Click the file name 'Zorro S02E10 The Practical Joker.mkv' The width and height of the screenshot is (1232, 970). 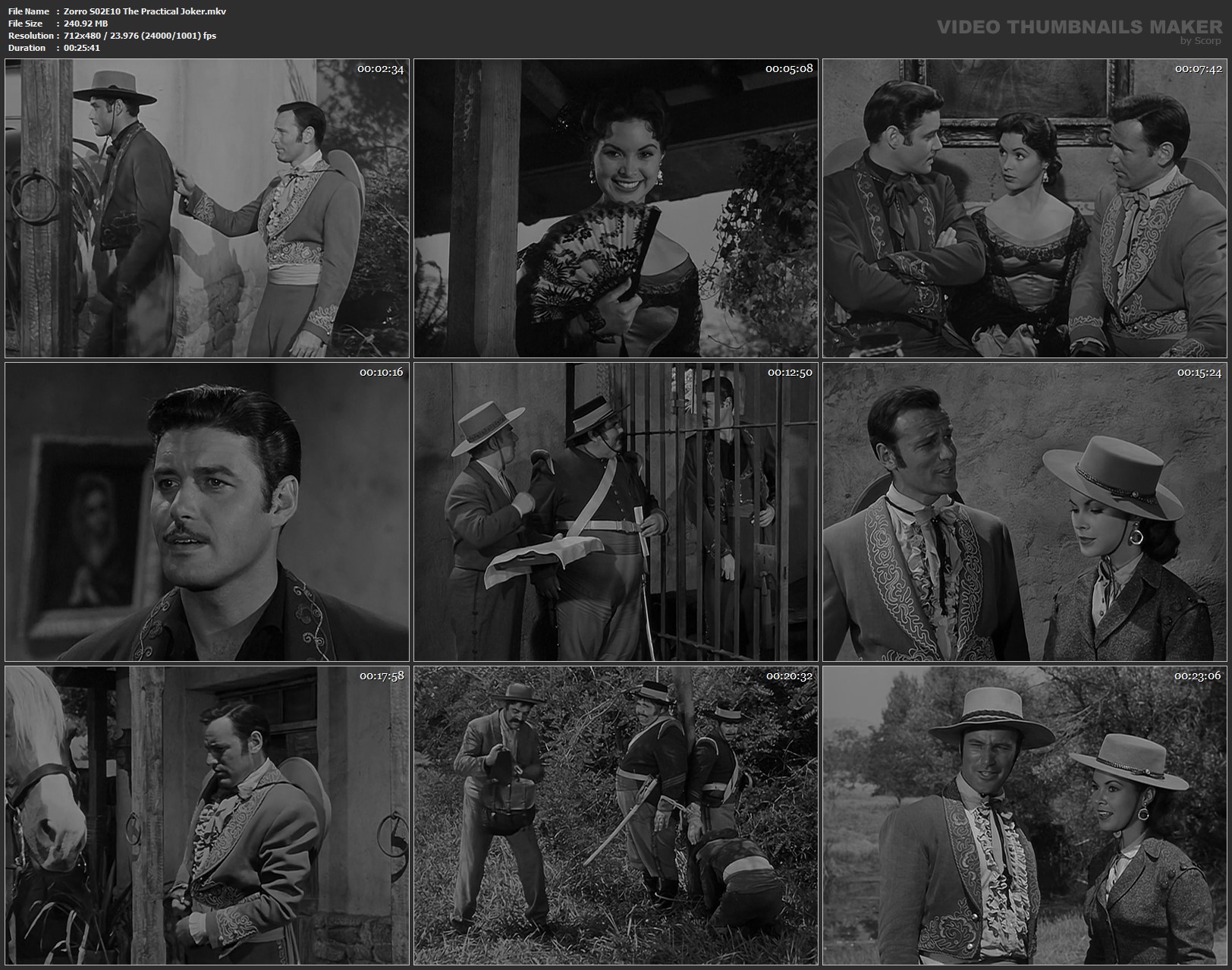(145, 11)
